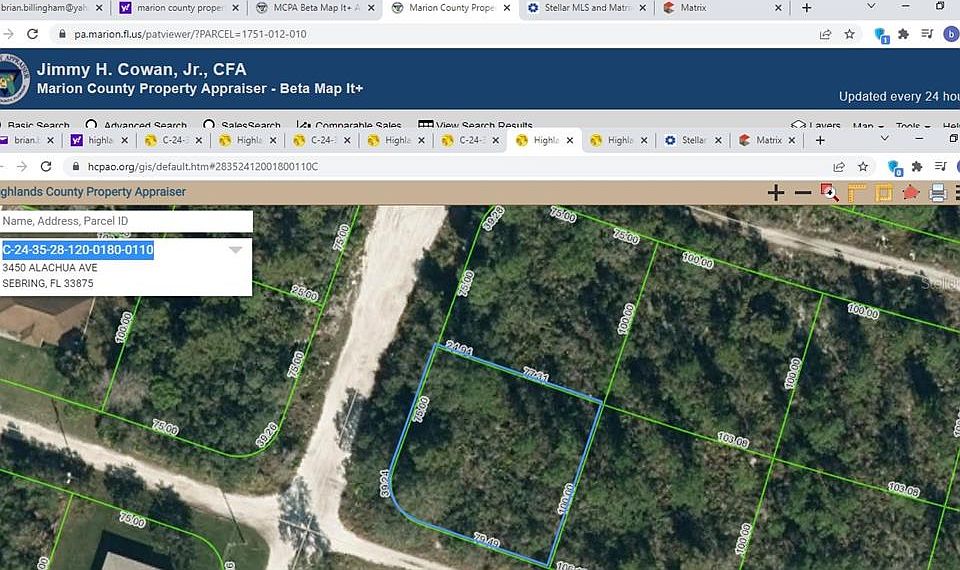Click the hcpao.org address bar URL
This screenshot has height=570, width=960.
tap(203, 167)
